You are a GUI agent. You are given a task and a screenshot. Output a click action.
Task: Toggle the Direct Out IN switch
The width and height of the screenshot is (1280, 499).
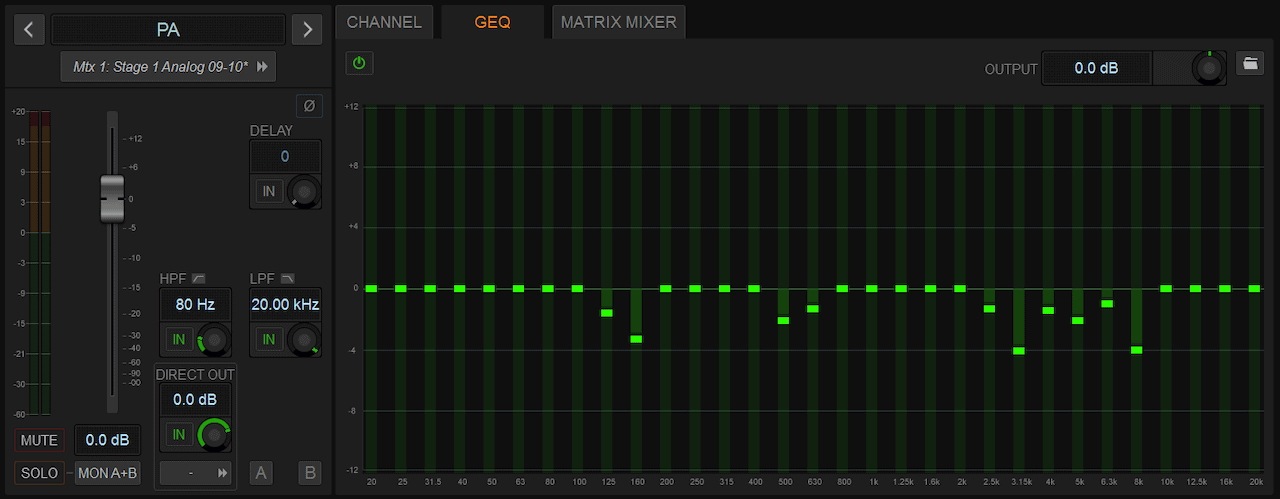179,434
